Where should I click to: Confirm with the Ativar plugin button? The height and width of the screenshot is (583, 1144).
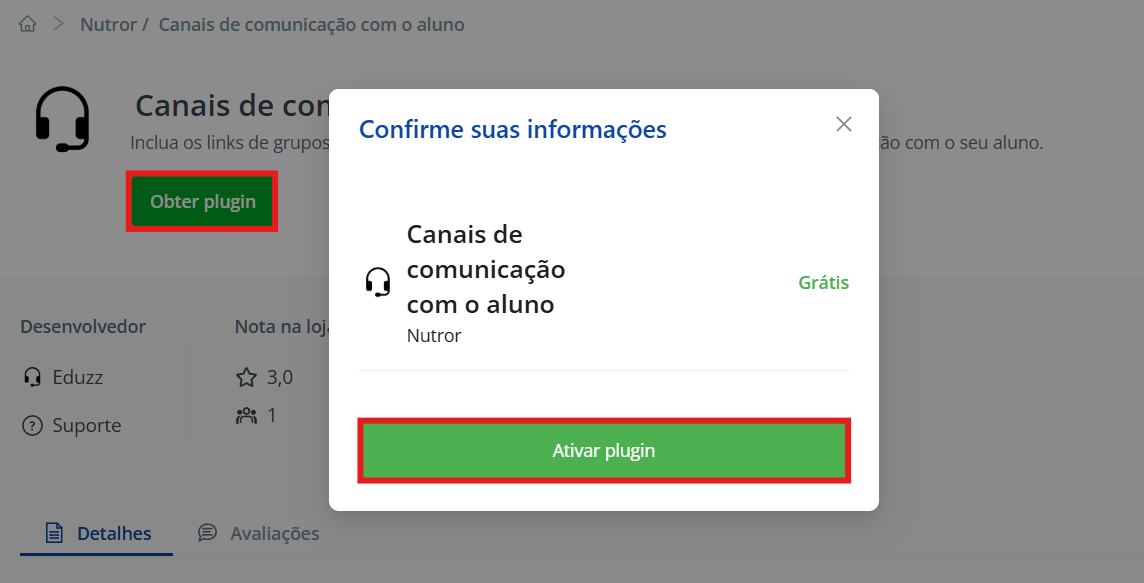[604, 451]
